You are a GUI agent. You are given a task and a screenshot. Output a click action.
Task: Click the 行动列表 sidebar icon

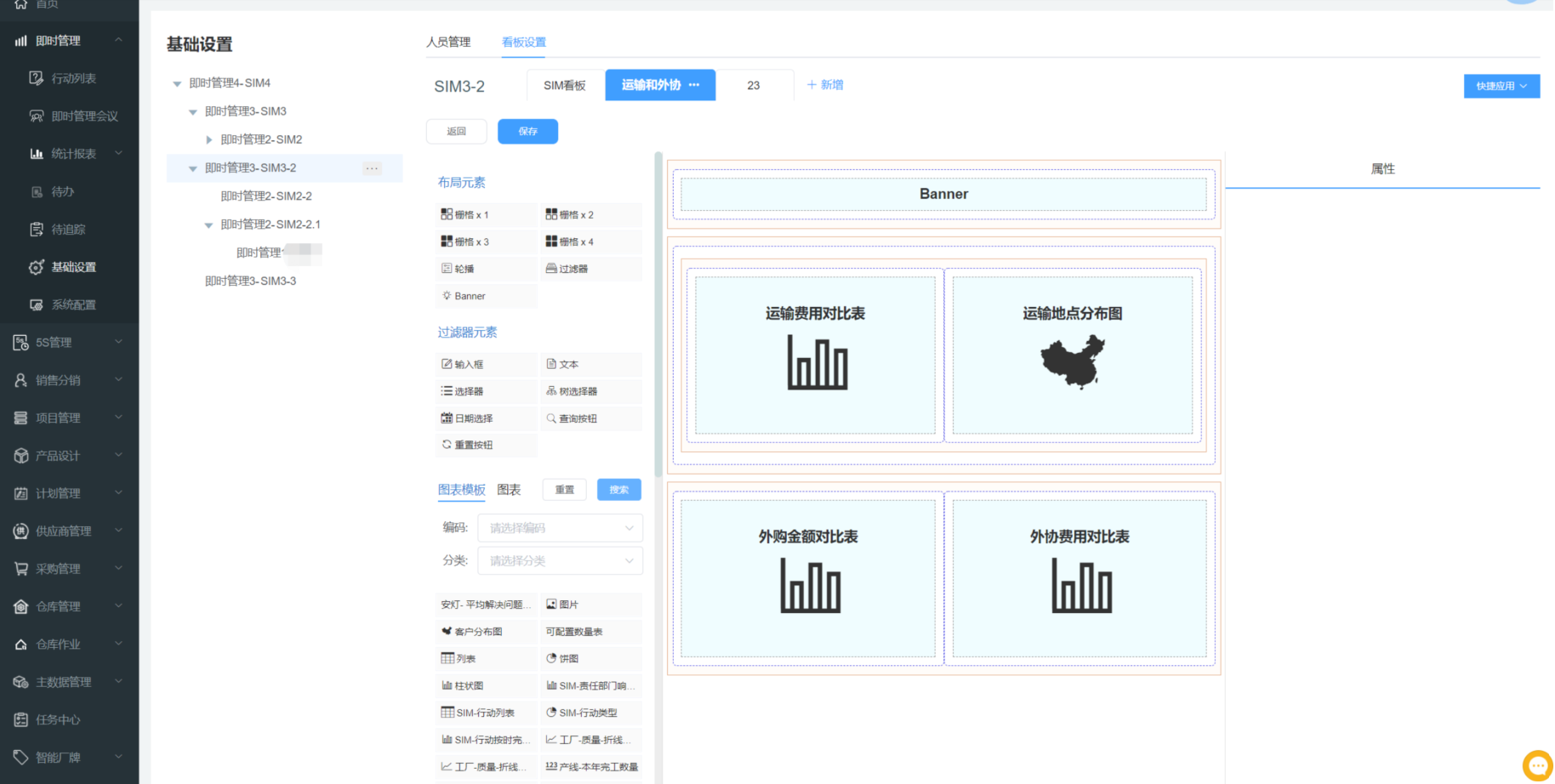[x=37, y=78]
